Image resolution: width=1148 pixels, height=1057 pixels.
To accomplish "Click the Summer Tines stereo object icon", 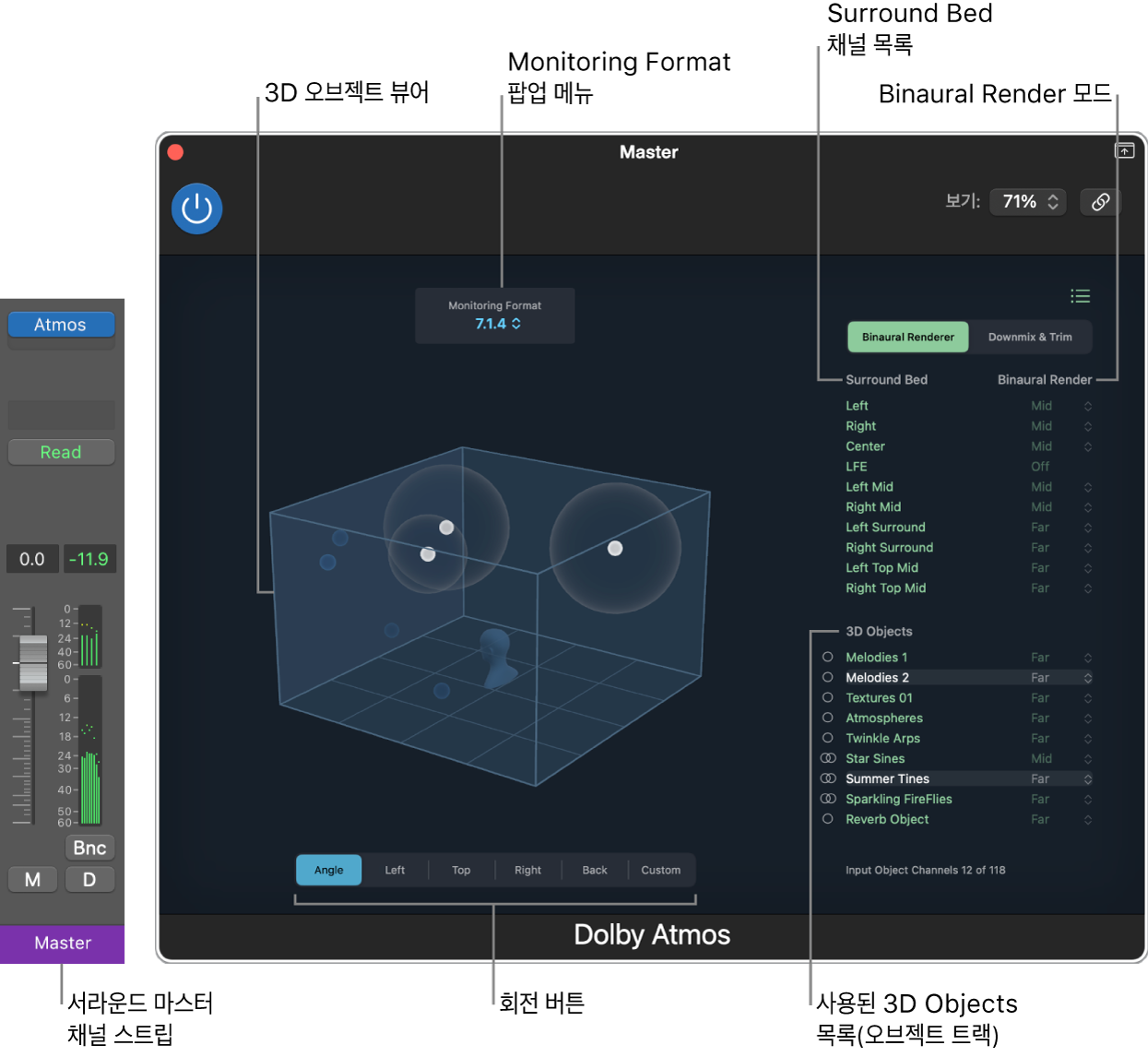I will pyautogui.click(x=828, y=779).
